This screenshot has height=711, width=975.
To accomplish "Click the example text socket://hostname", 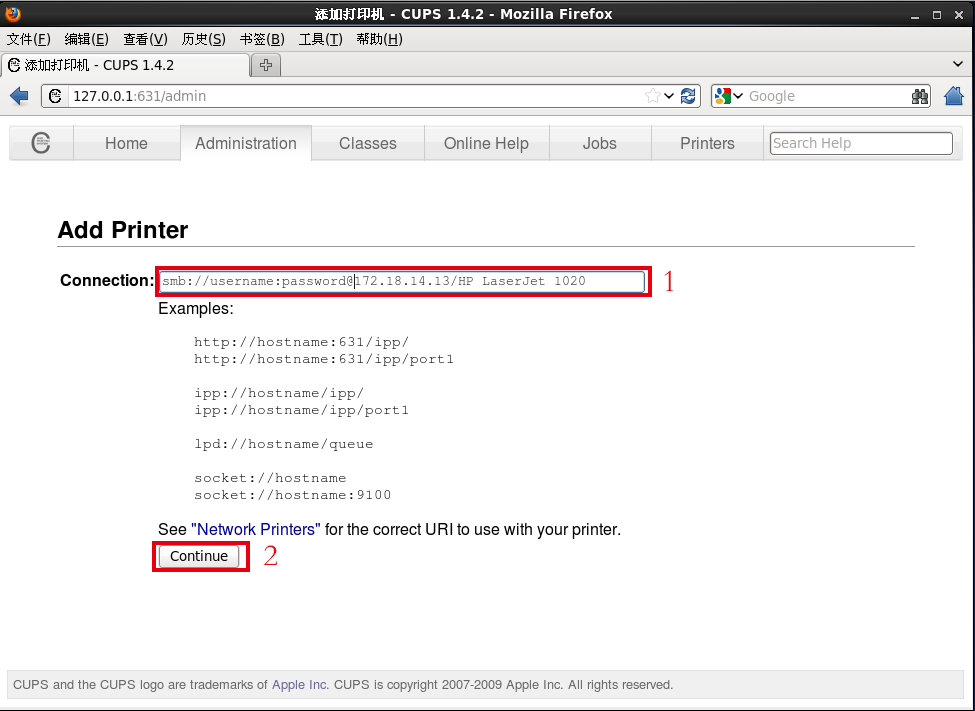I will [x=270, y=478].
